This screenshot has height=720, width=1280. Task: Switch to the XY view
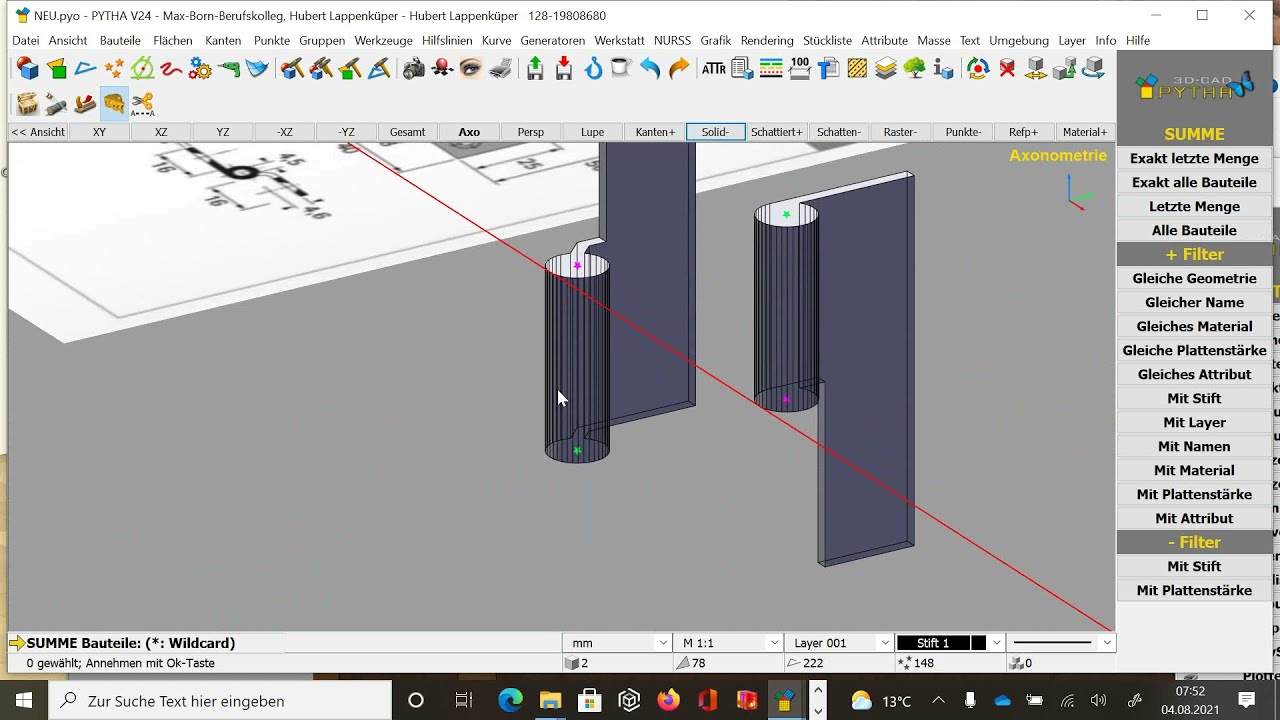[99, 132]
